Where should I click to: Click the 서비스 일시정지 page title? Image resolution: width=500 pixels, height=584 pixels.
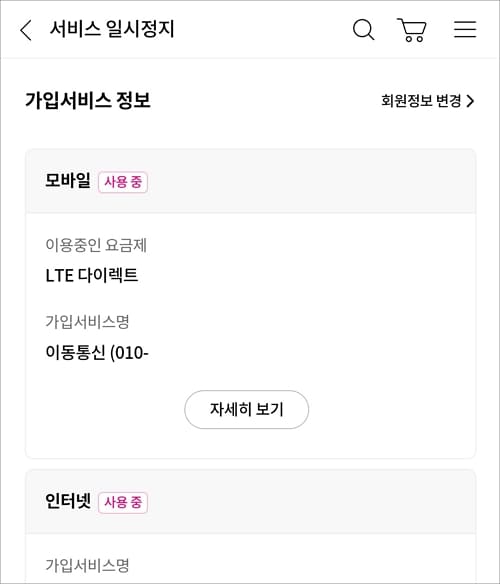pyautogui.click(x=112, y=29)
